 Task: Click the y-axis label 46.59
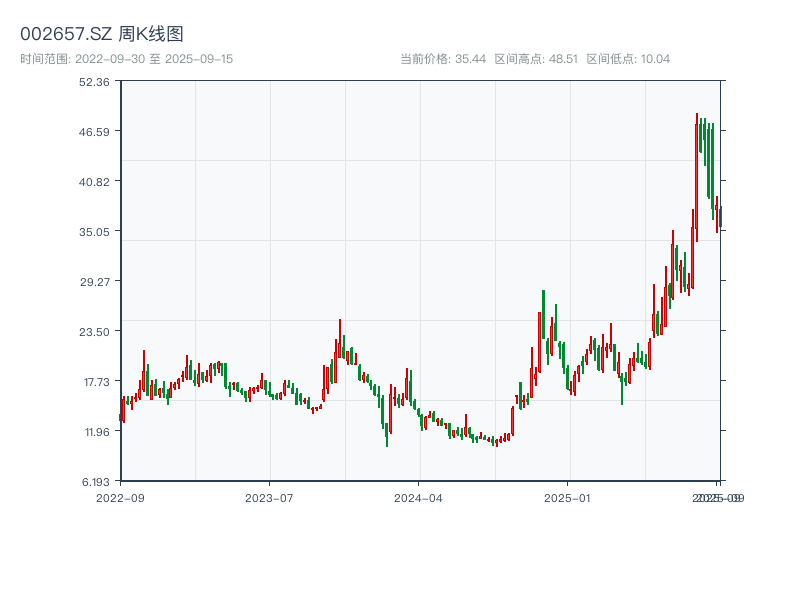[x=94, y=132]
